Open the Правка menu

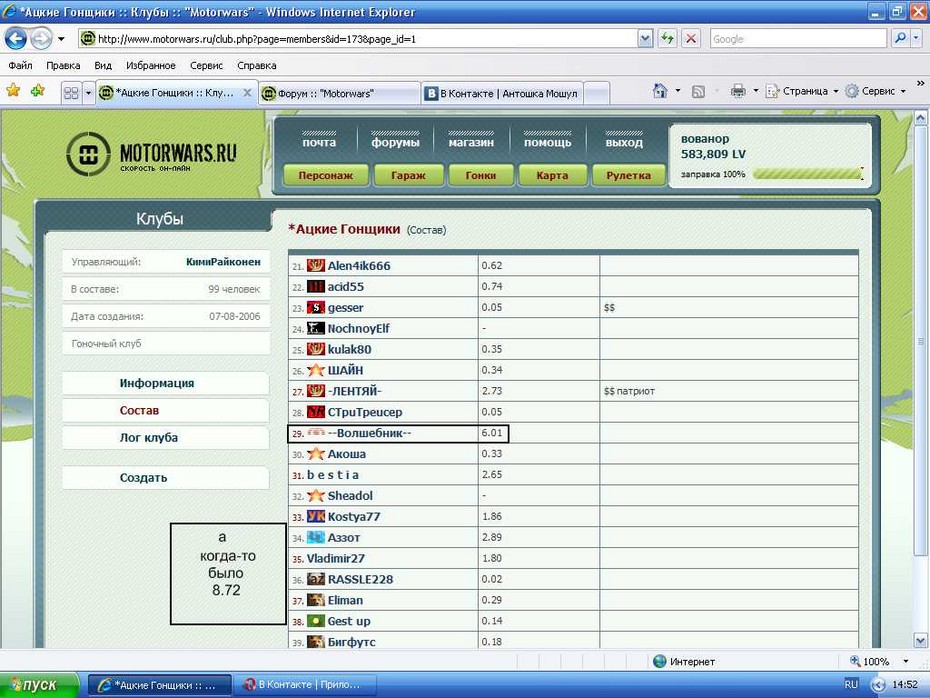click(x=63, y=65)
